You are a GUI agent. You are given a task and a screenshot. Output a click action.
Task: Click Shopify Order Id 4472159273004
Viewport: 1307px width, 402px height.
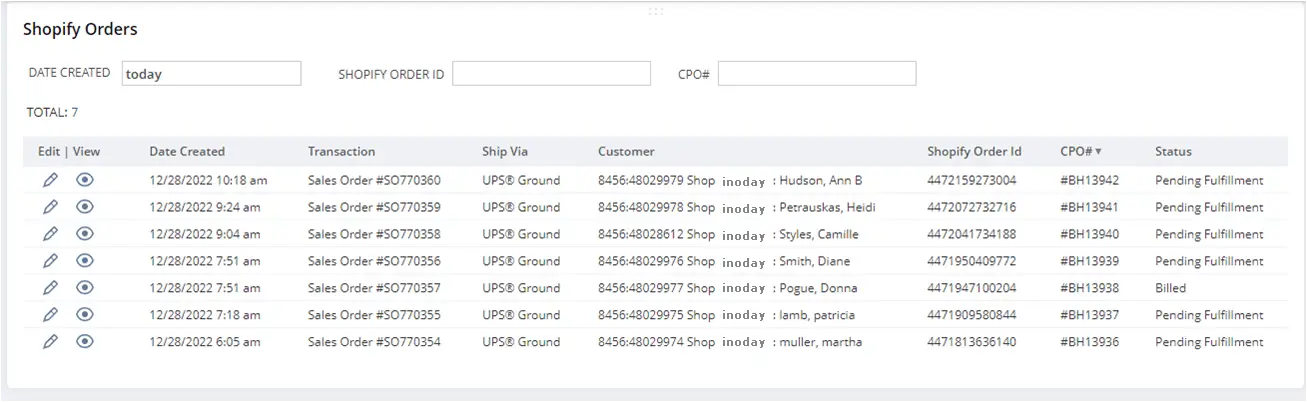tap(972, 181)
